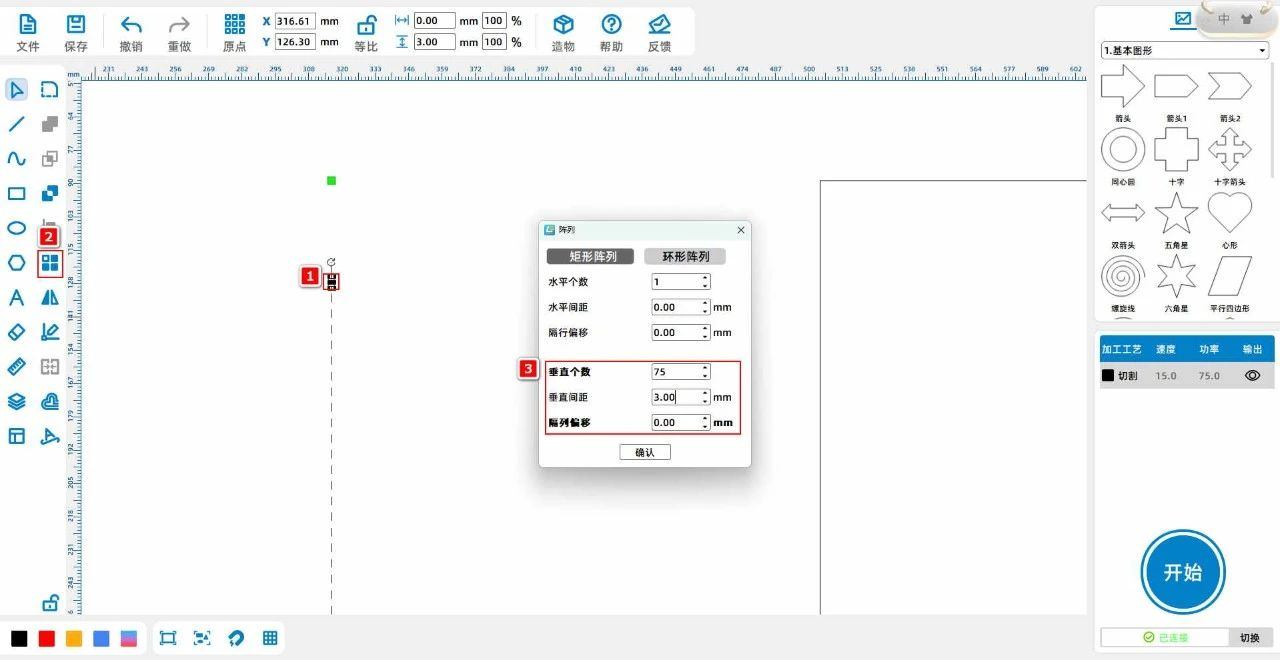Screen dimensions: 1280x660
Task: Pick the eraser tool in sidebar
Action: [x=17, y=332]
